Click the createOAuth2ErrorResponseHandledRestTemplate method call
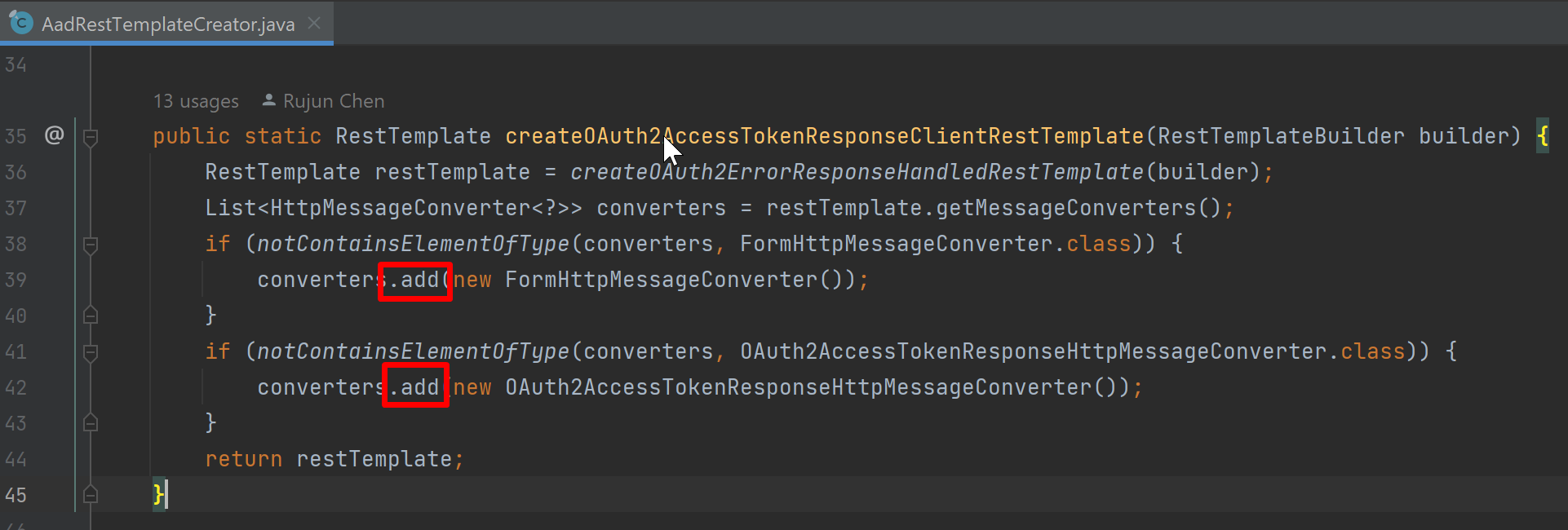 857,172
